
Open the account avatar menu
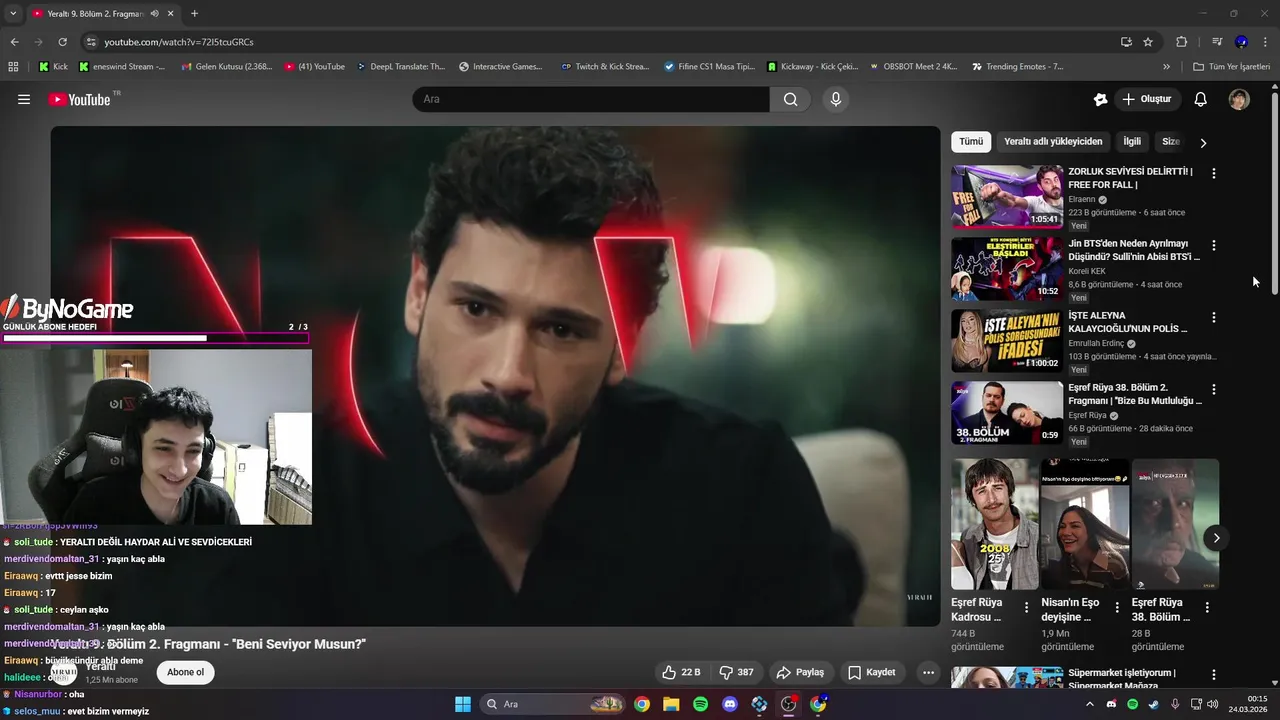(x=1239, y=99)
